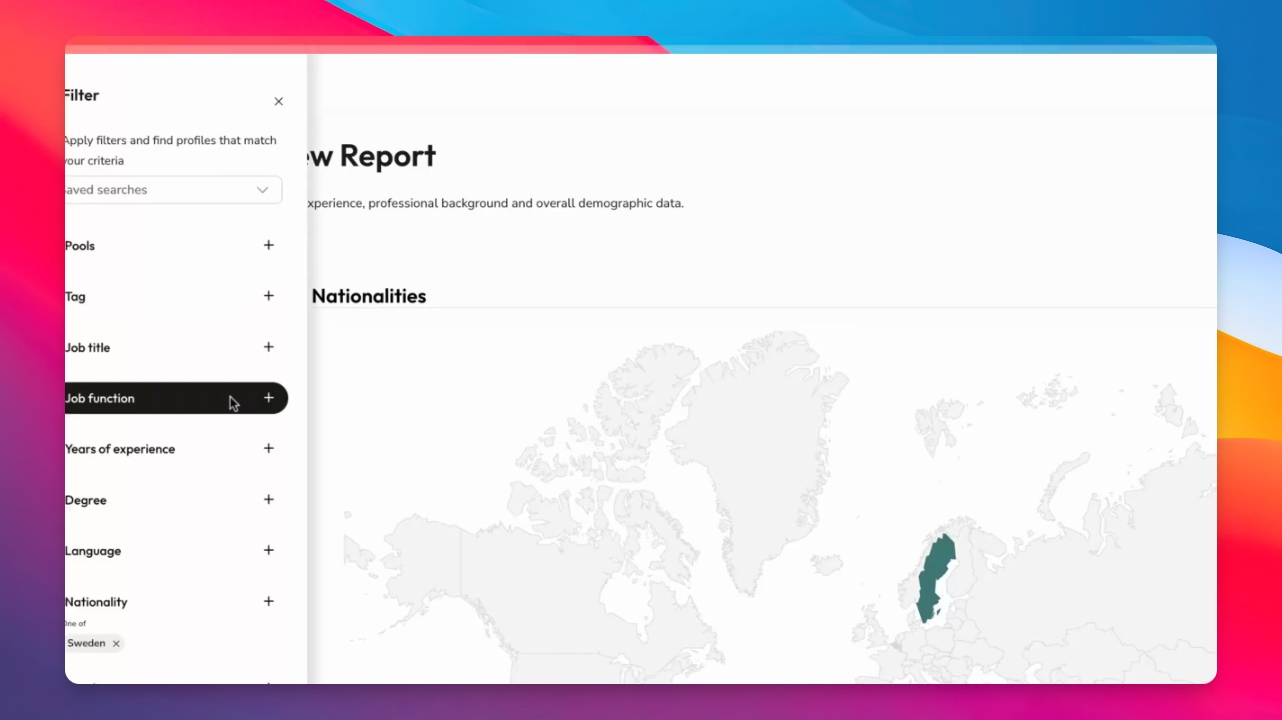
Task: Click the Job title filter label
Action: click(x=87, y=348)
